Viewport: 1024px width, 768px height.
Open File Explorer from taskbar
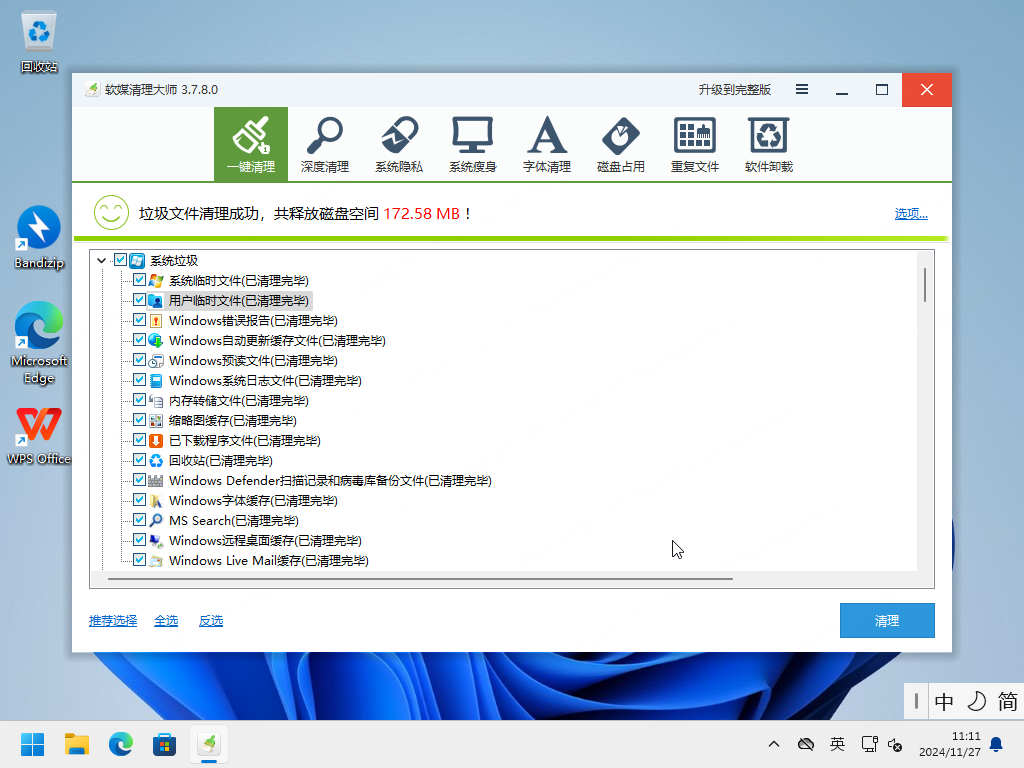[x=76, y=744]
